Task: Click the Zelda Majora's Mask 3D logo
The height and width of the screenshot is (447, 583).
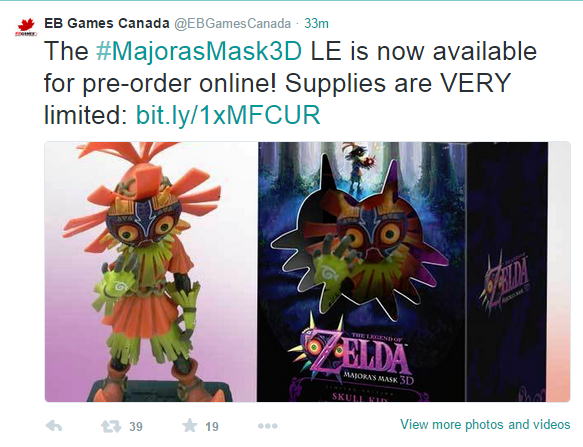Action: (x=351, y=353)
